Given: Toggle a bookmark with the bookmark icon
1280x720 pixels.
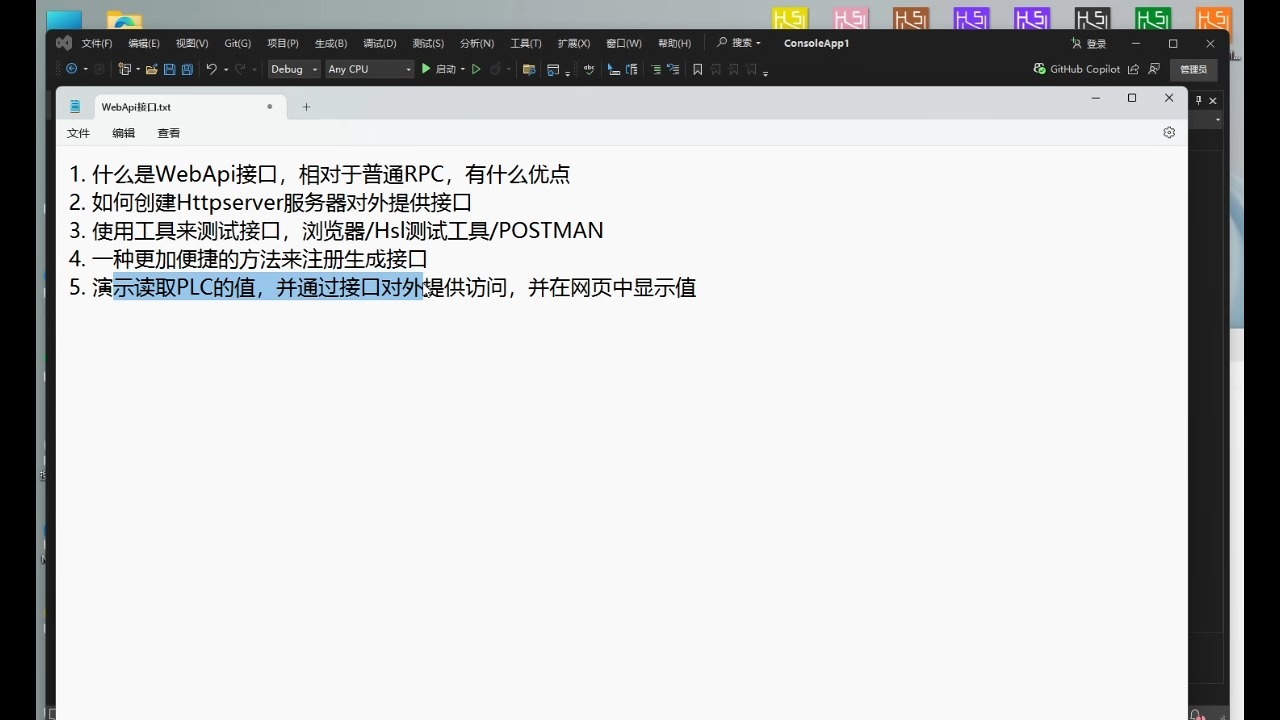Looking at the screenshot, I should coord(697,69).
